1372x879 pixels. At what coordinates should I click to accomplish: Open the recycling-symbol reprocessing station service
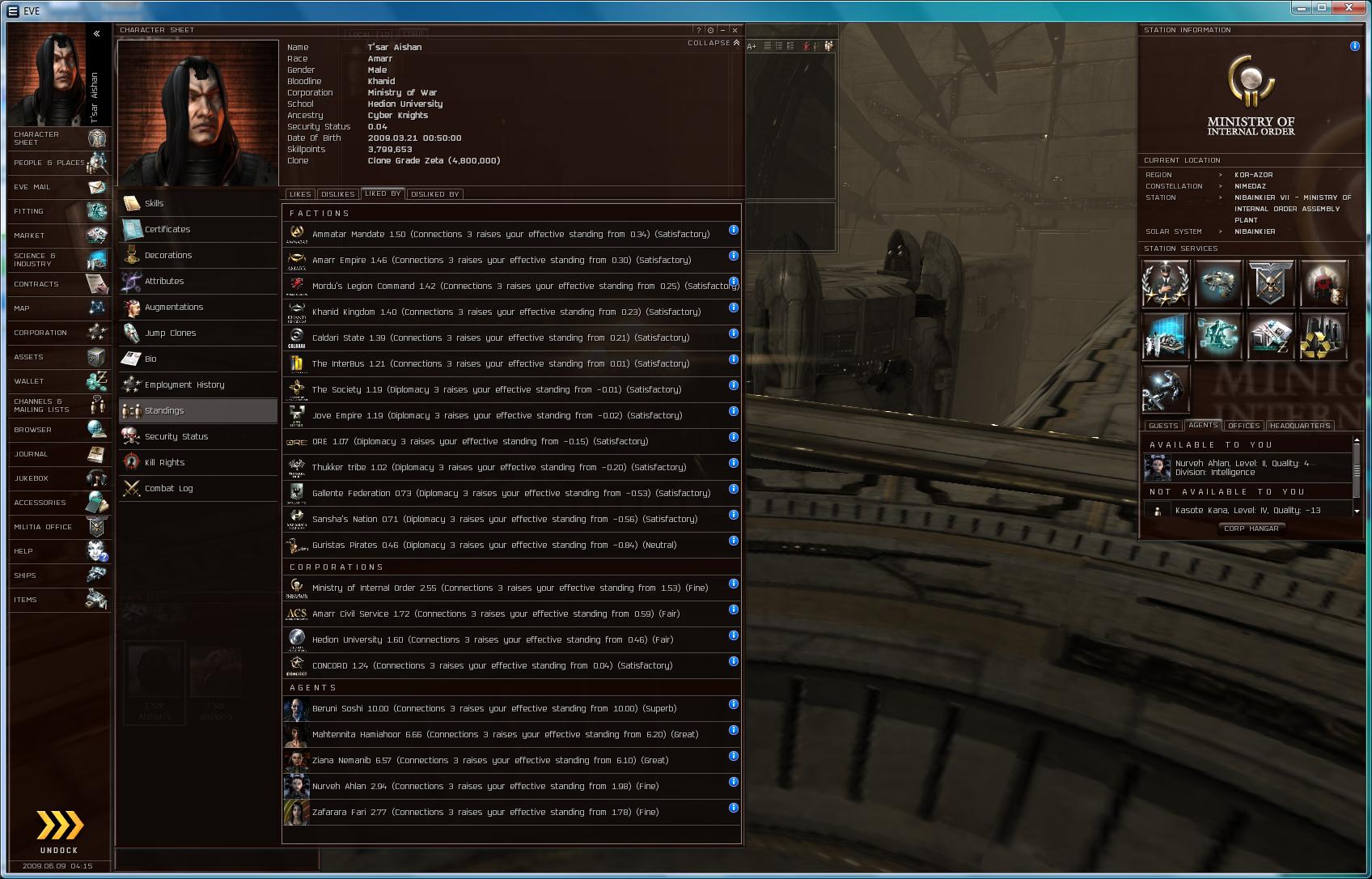(1323, 336)
